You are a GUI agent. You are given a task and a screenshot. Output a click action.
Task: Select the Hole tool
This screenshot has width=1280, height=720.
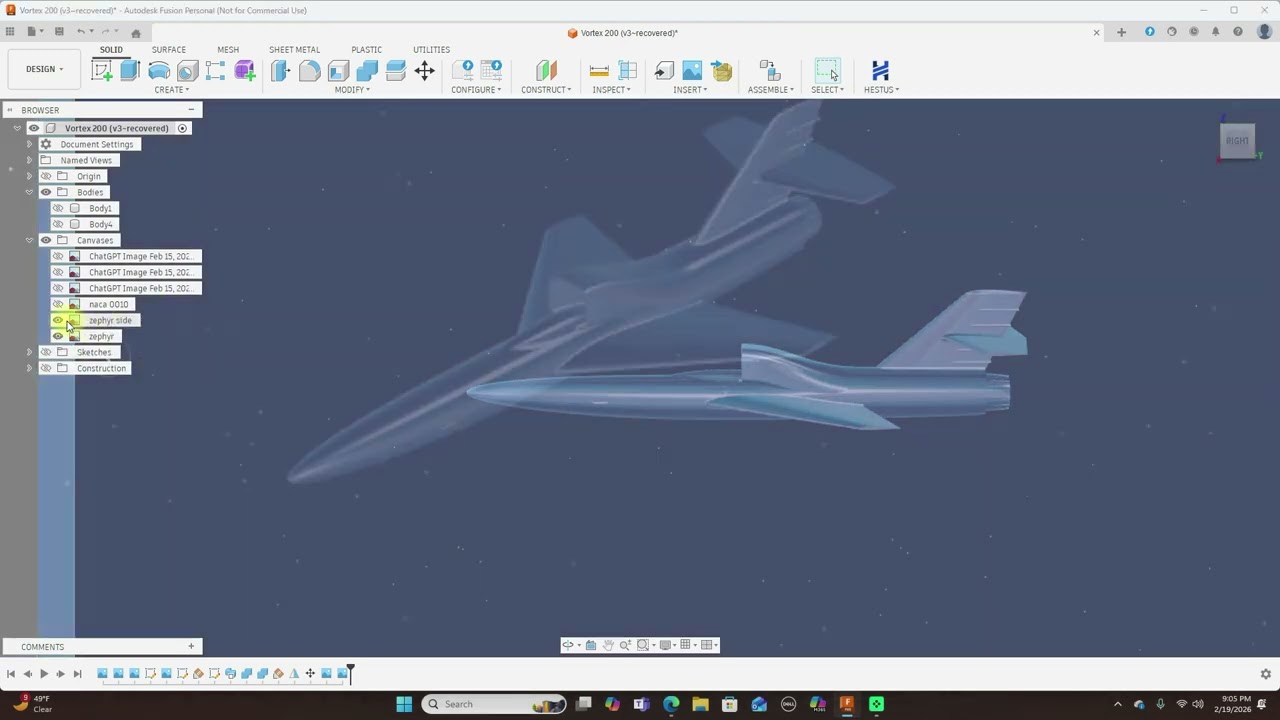click(x=187, y=70)
